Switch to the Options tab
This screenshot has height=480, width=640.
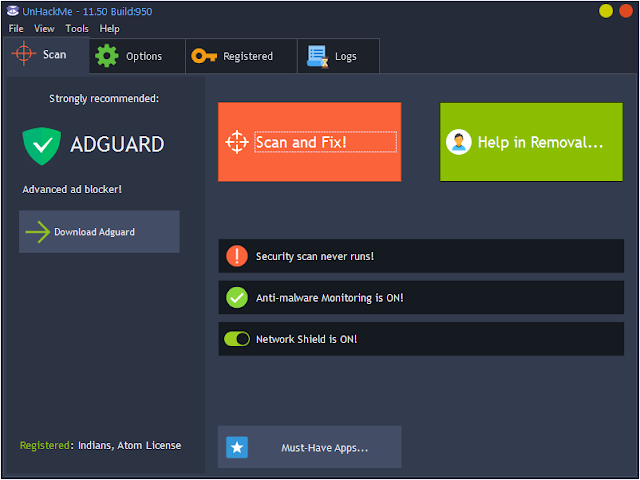(137, 56)
